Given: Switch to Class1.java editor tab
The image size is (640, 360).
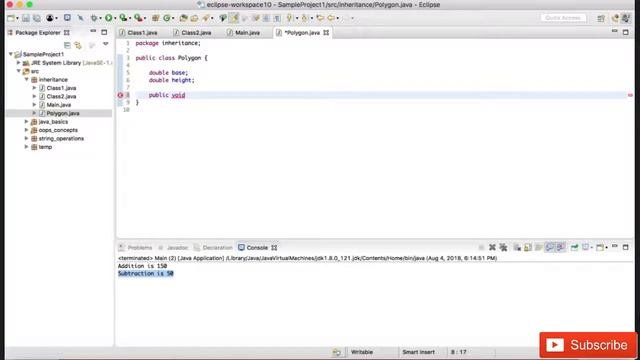Looking at the screenshot, I should click(142, 33).
